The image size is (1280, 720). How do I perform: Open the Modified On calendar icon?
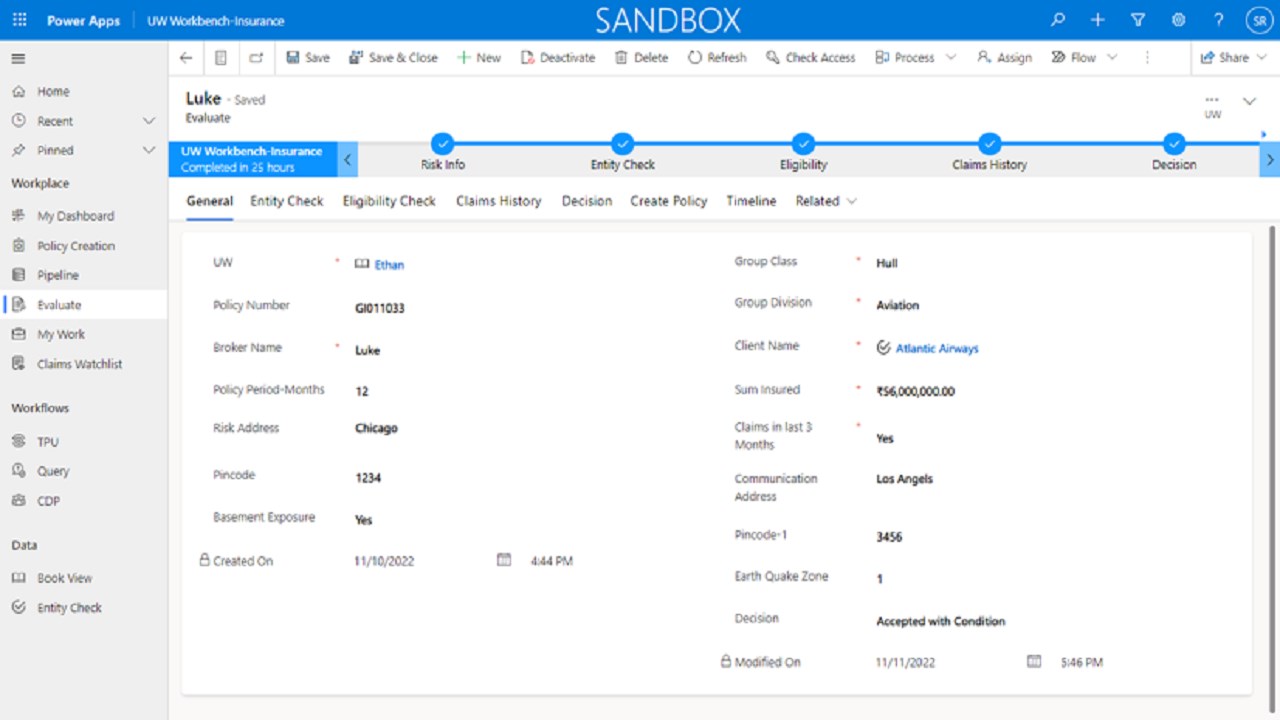tap(1034, 661)
